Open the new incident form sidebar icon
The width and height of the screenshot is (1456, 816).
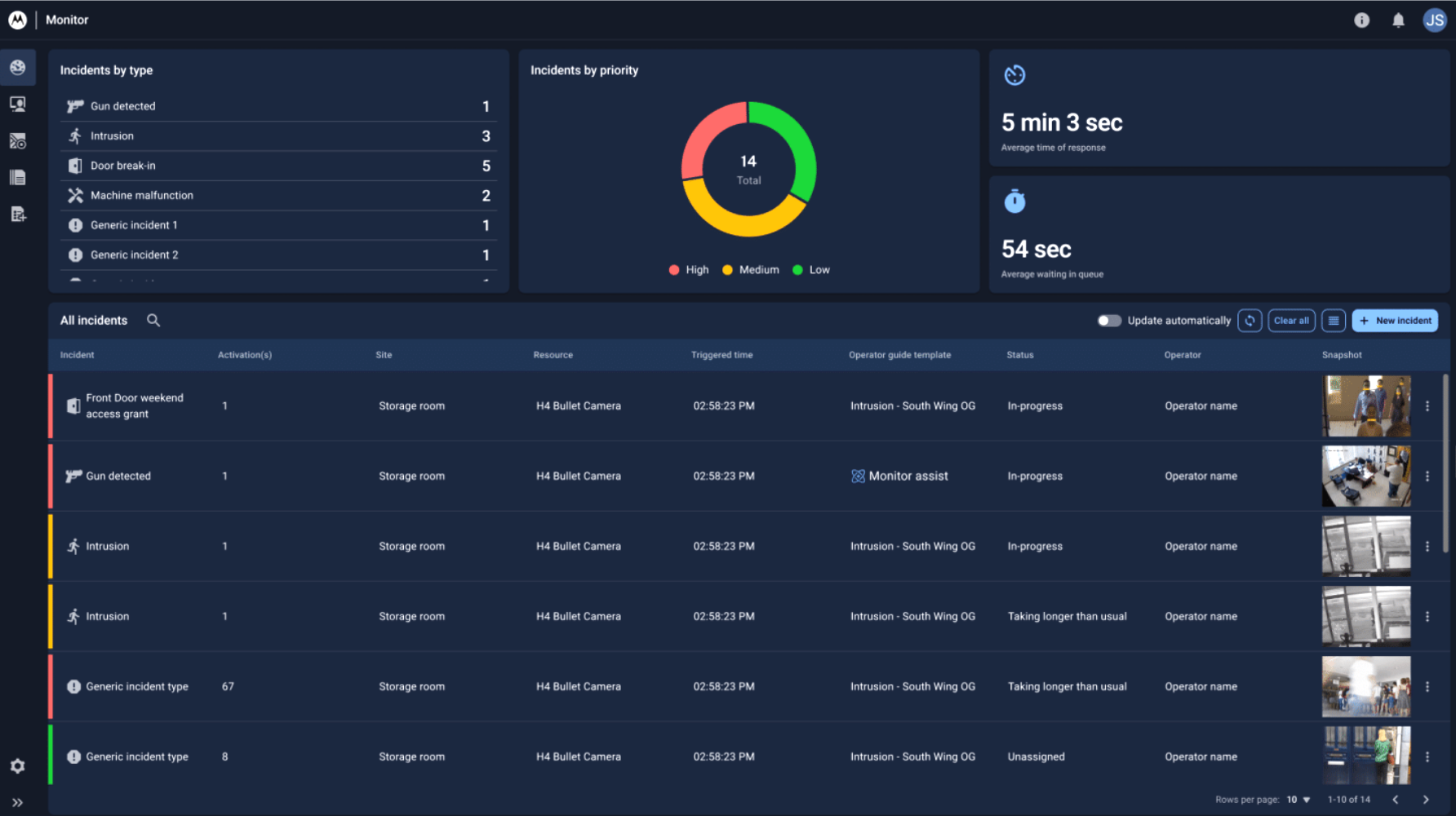(18, 214)
